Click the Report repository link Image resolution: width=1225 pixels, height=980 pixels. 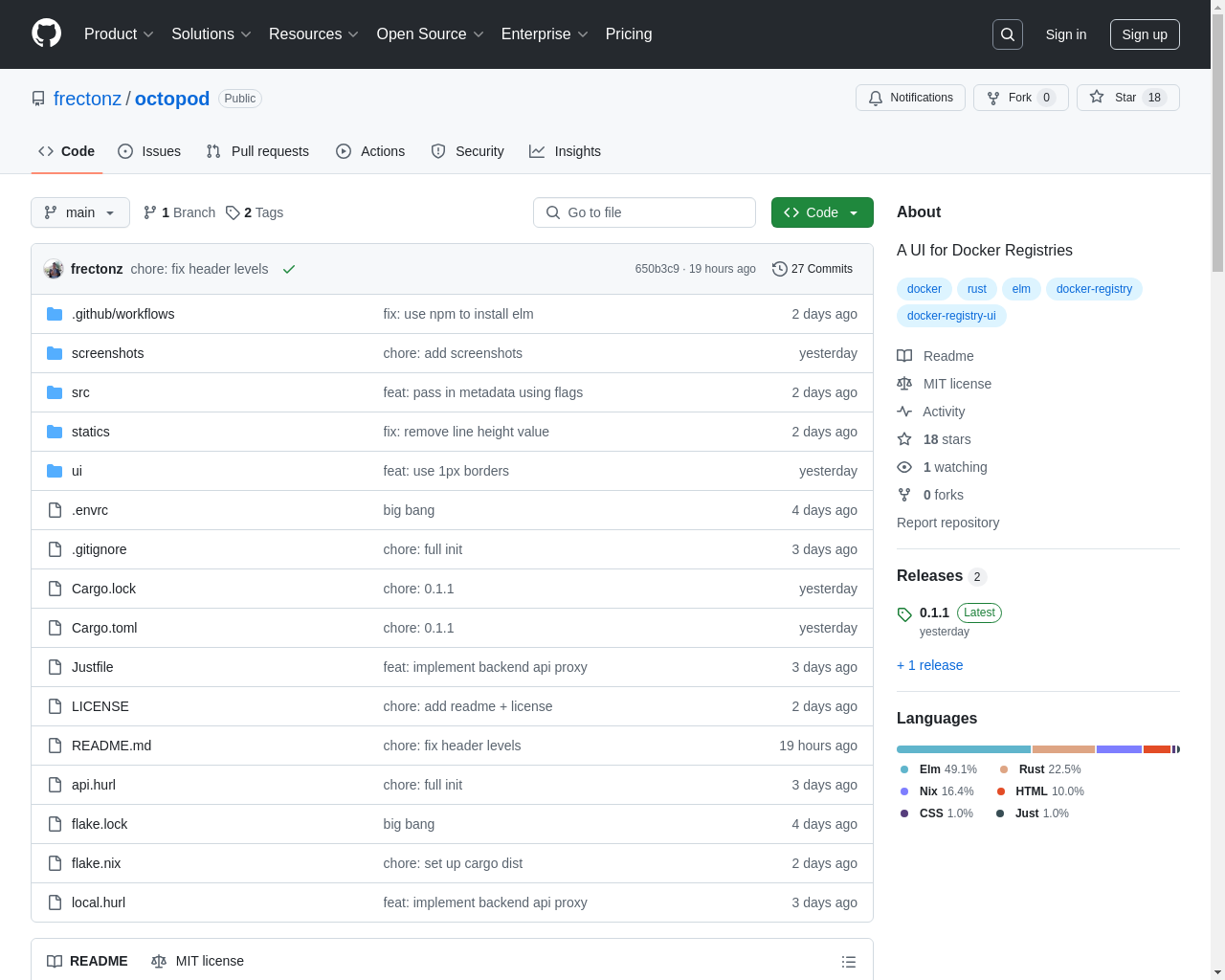coord(947,523)
